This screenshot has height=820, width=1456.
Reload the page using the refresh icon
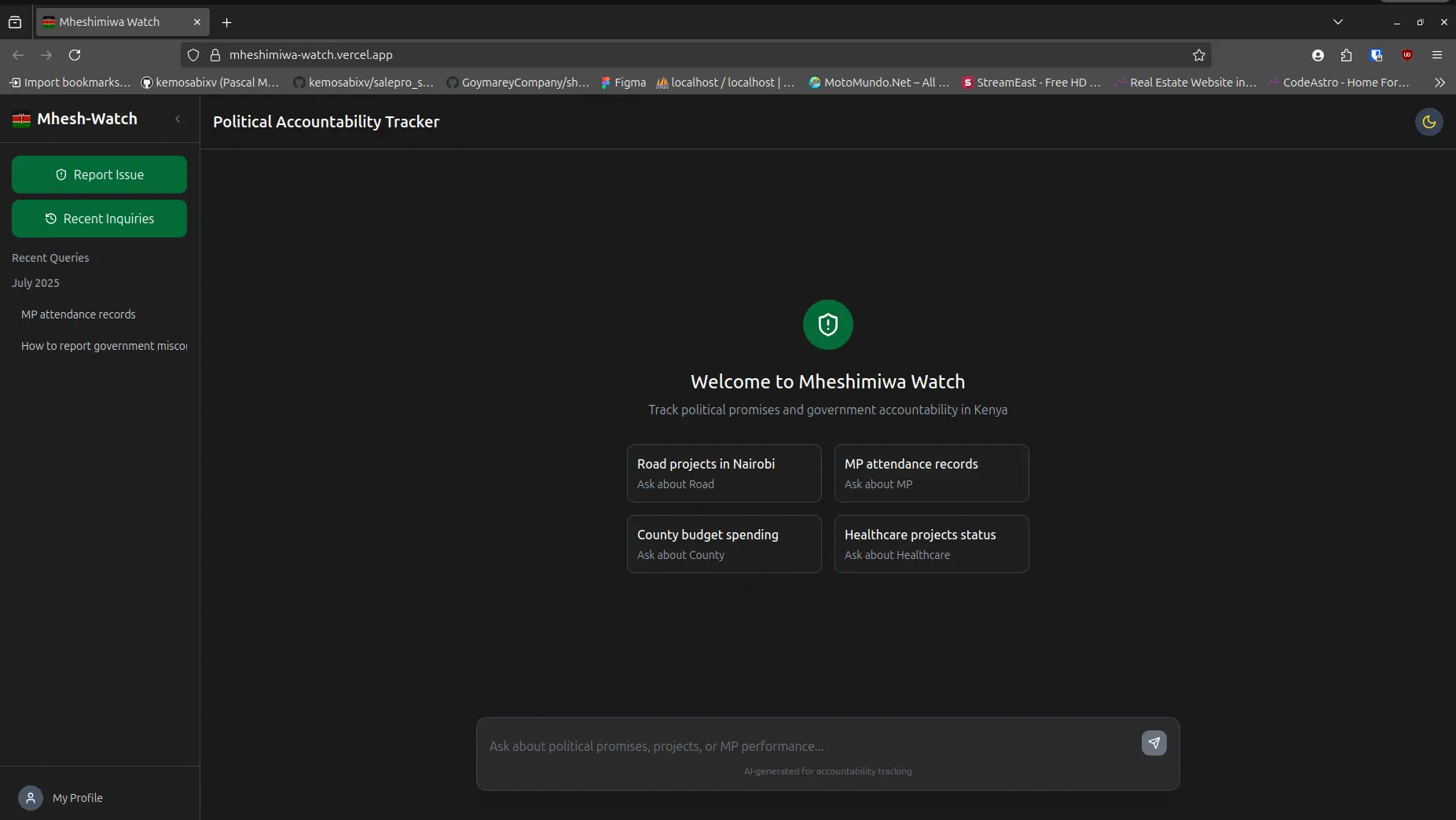(x=75, y=55)
